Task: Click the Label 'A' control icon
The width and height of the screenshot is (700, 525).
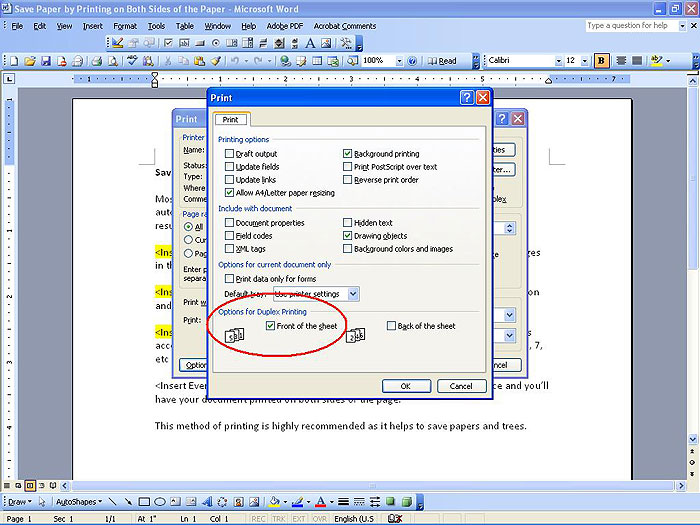Action: [x=310, y=43]
